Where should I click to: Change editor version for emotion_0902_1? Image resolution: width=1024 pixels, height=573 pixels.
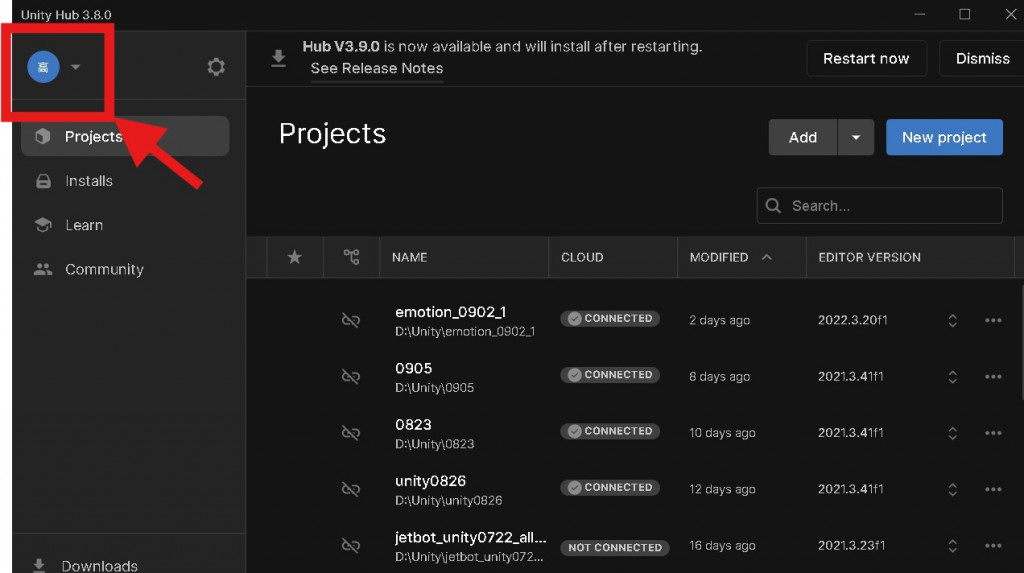click(x=953, y=320)
